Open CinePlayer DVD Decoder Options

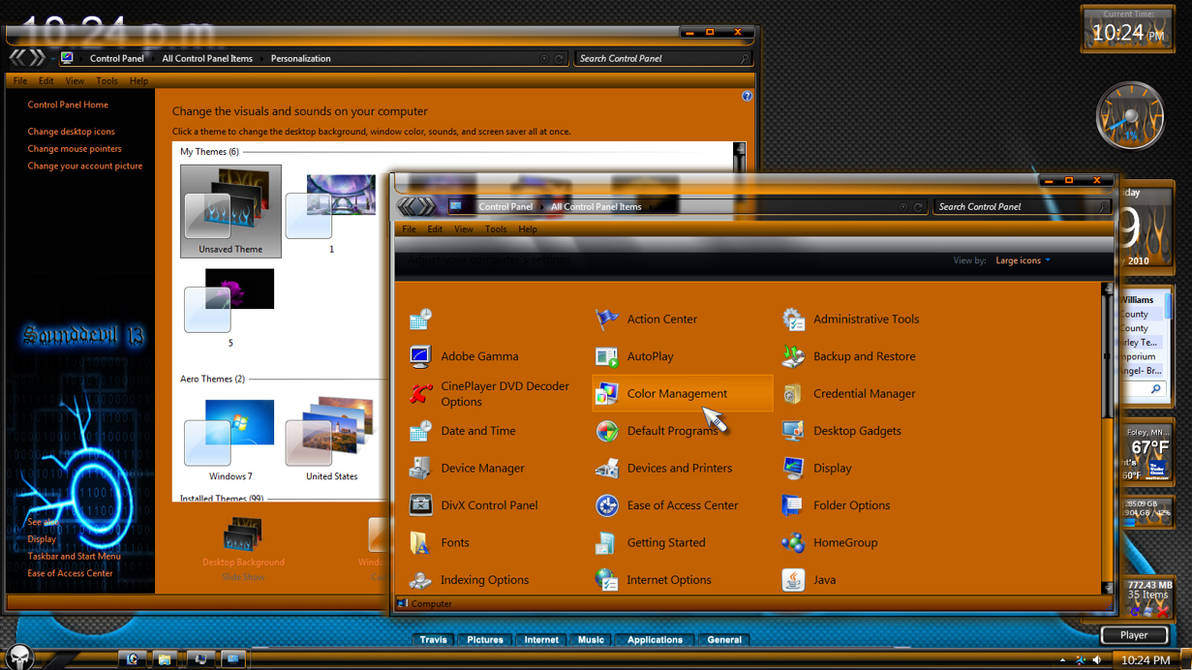pos(505,390)
